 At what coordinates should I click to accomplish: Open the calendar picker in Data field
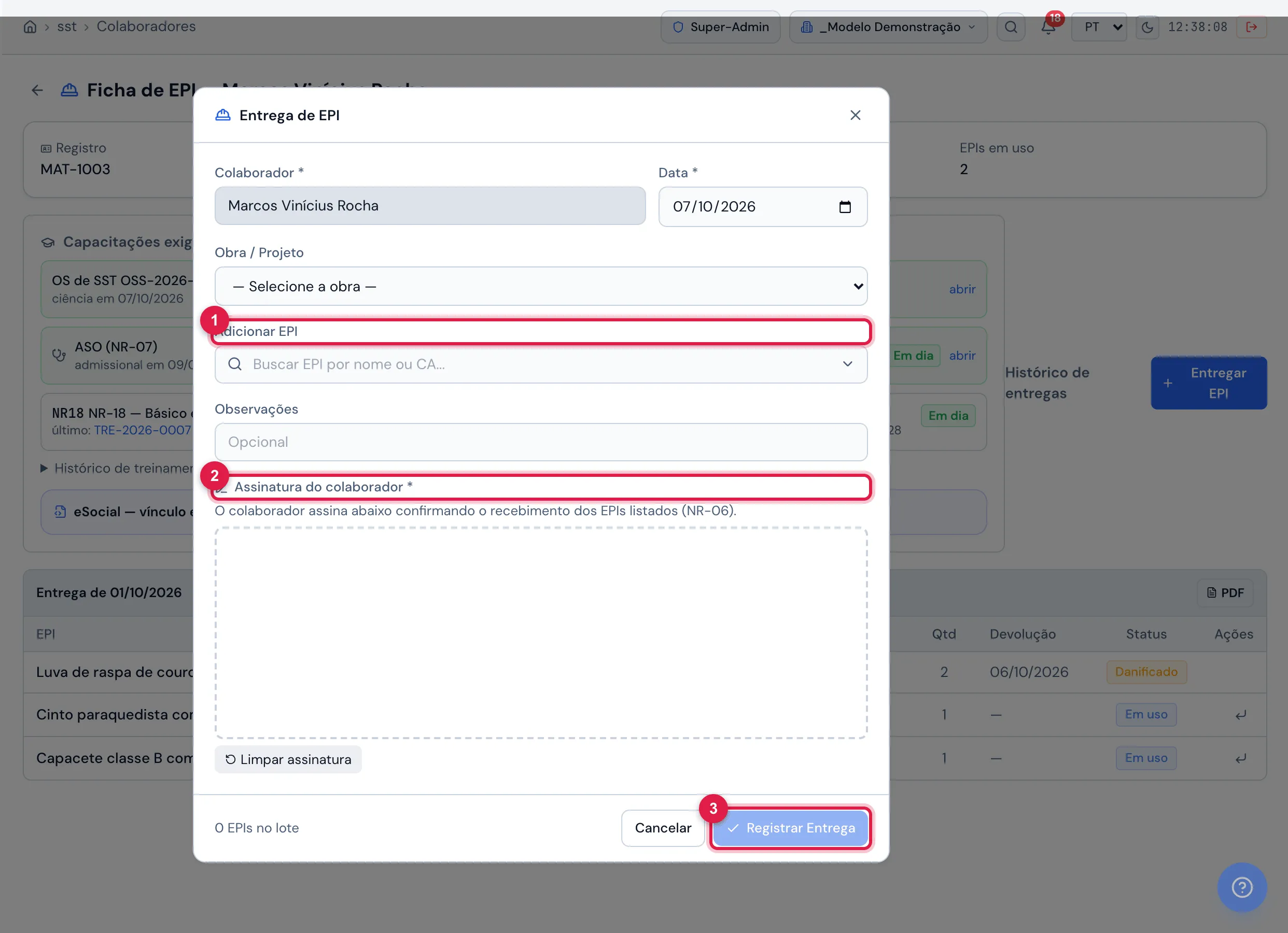click(x=845, y=207)
